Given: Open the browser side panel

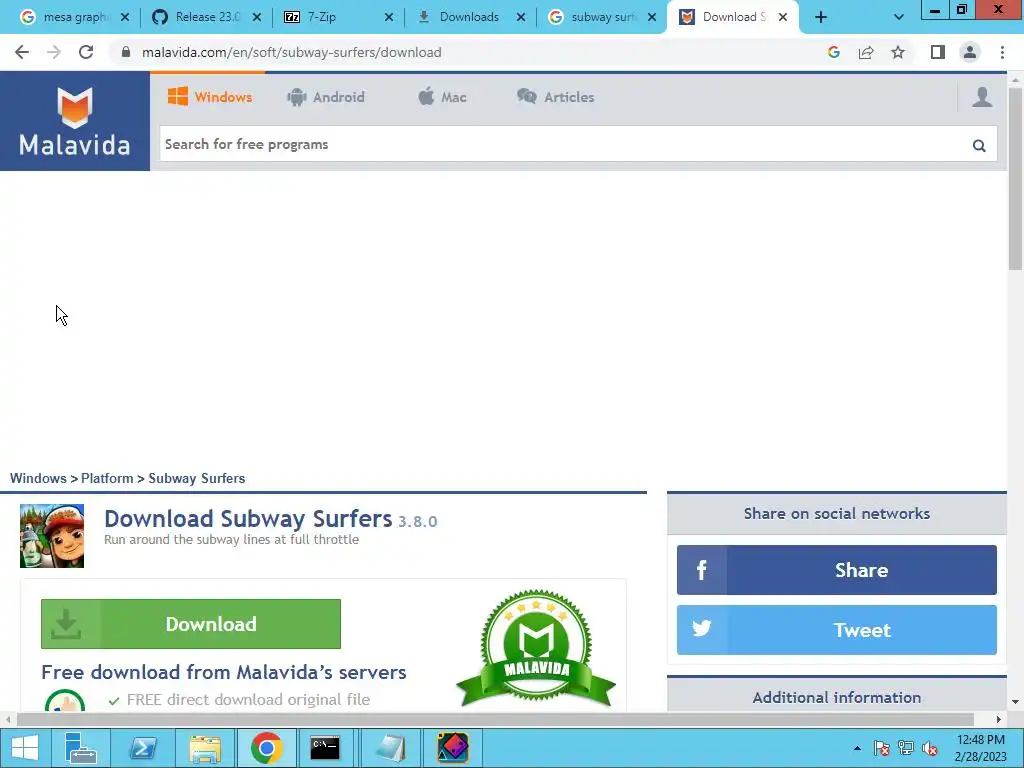Looking at the screenshot, I should pyautogui.click(x=938, y=52).
